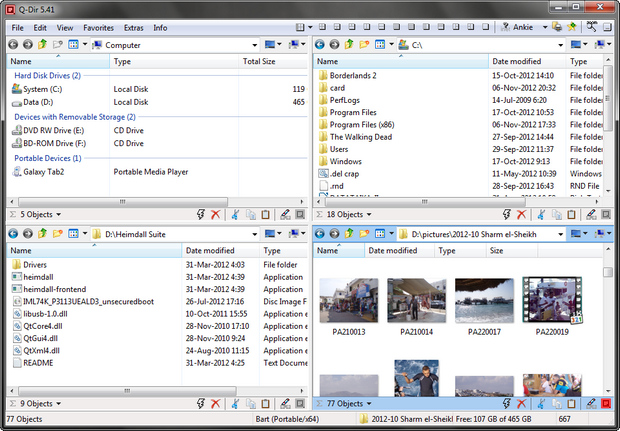This screenshot has width=620, height=431.
Task: Click the edit pencil icon in C:\ pane
Action: [x=591, y=214]
